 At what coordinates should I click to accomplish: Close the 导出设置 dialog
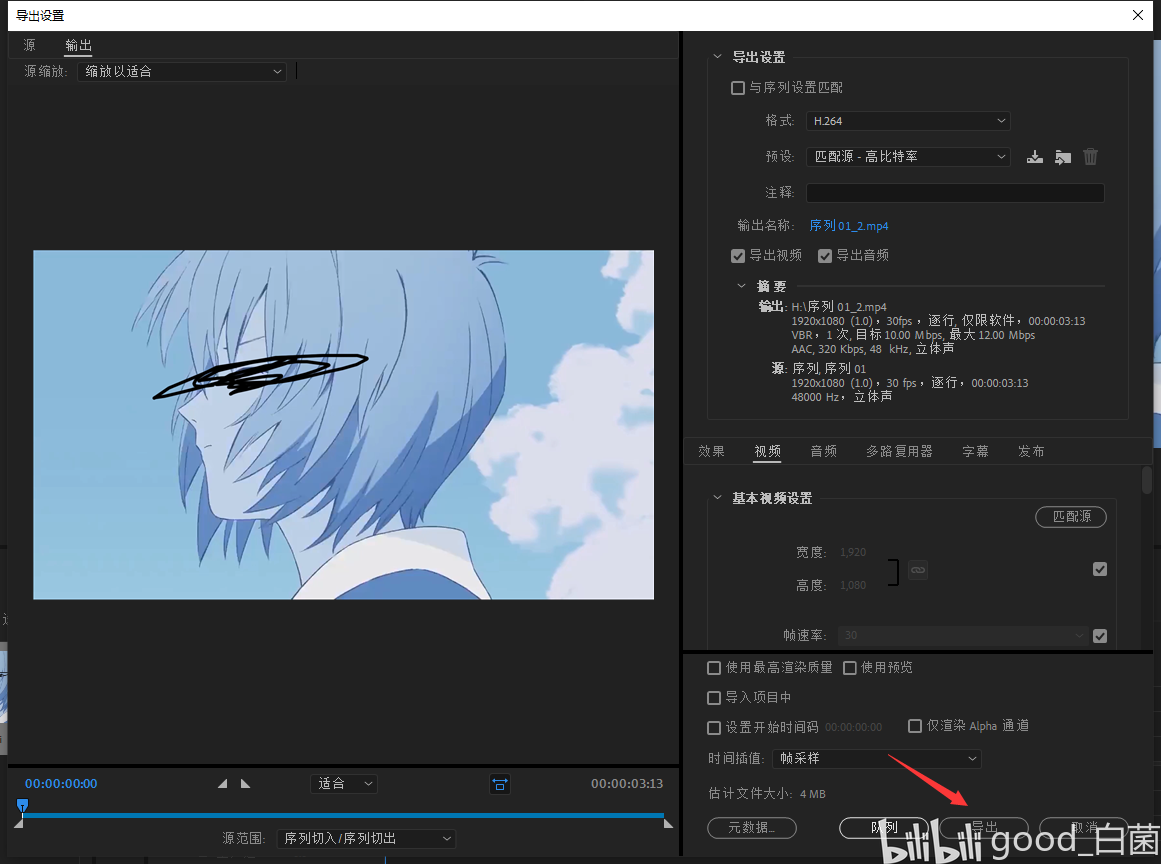pos(1137,15)
